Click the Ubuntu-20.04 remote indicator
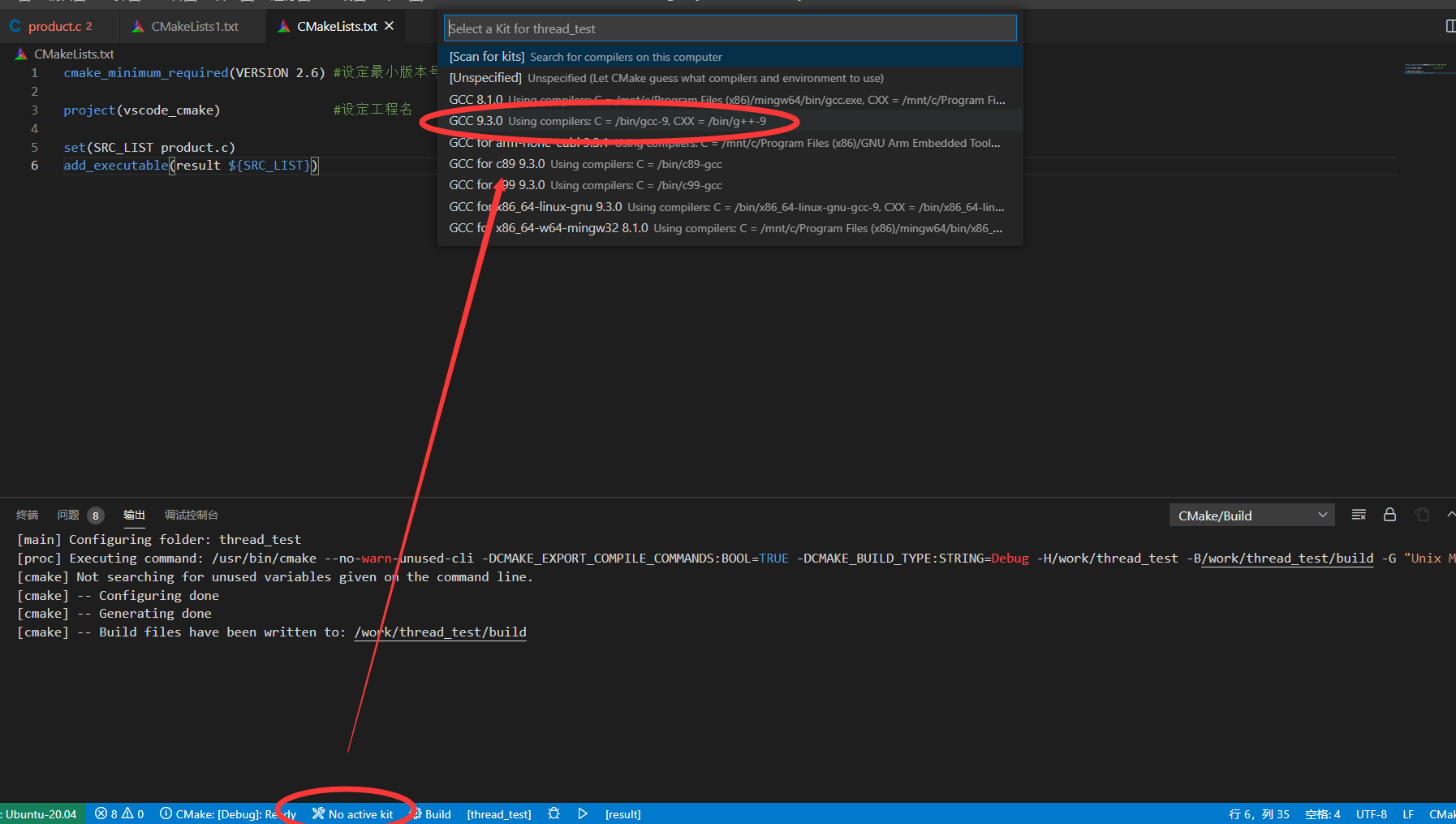Viewport: 1456px width, 824px height. [42, 813]
